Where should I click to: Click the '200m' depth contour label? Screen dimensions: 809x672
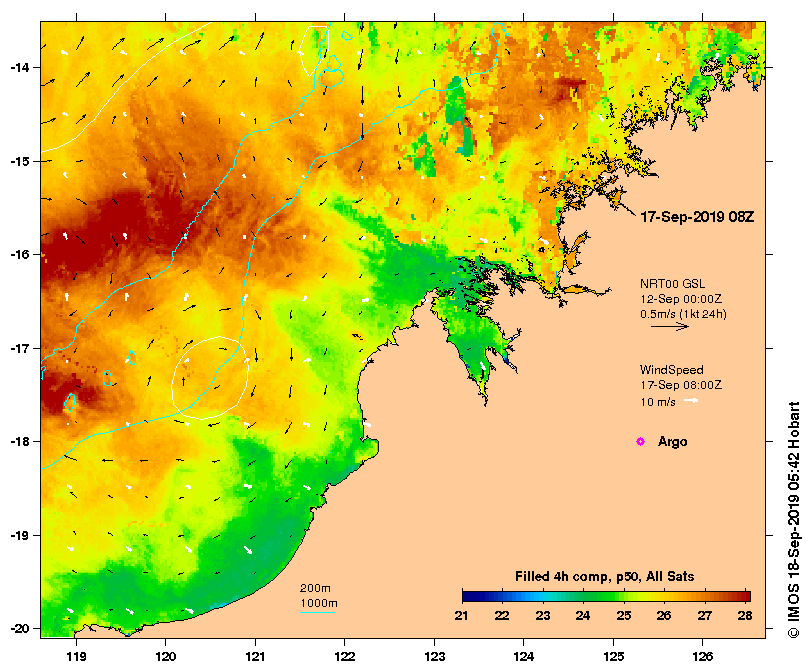pyautogui.click(x=315, y=588)
